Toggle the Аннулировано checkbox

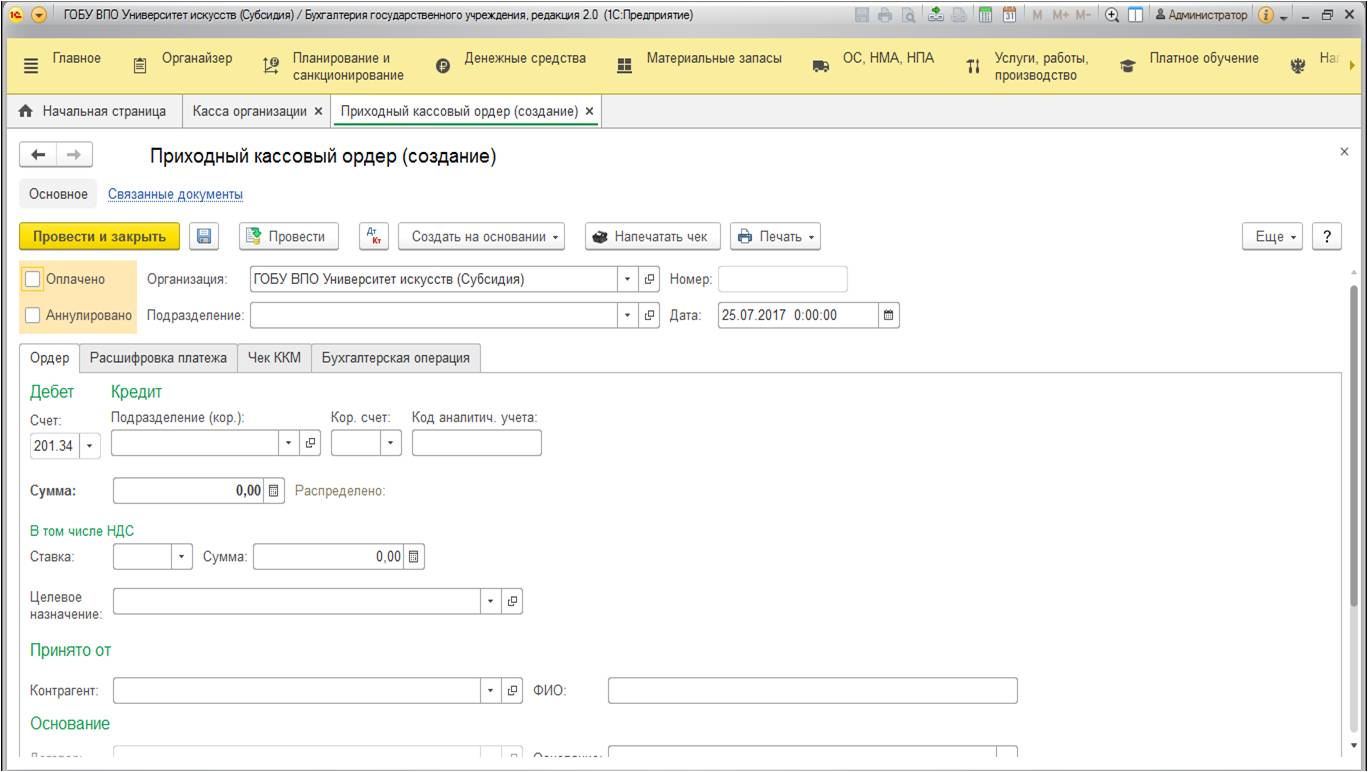(x=33, y=315)
